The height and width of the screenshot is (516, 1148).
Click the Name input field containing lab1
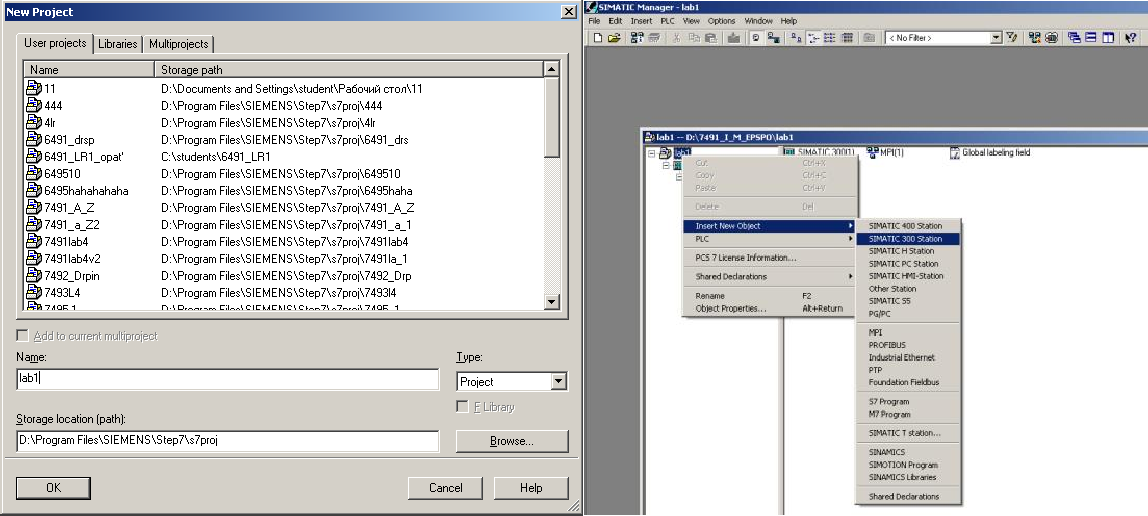[228, 379]
